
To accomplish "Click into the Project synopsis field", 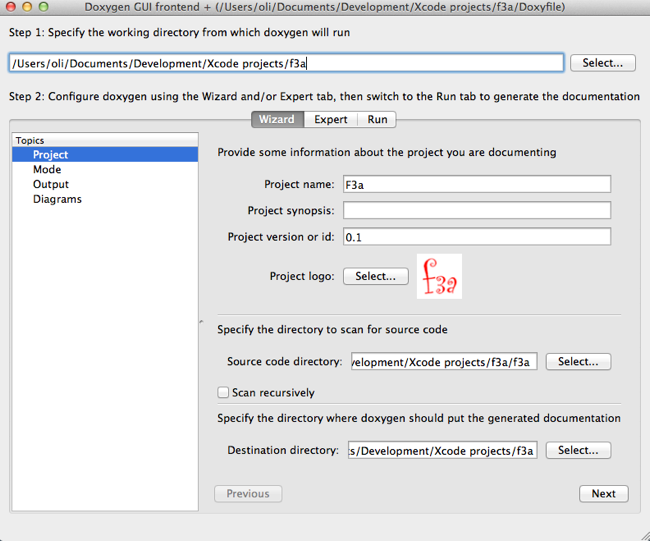I will click(x=476, y=210).
